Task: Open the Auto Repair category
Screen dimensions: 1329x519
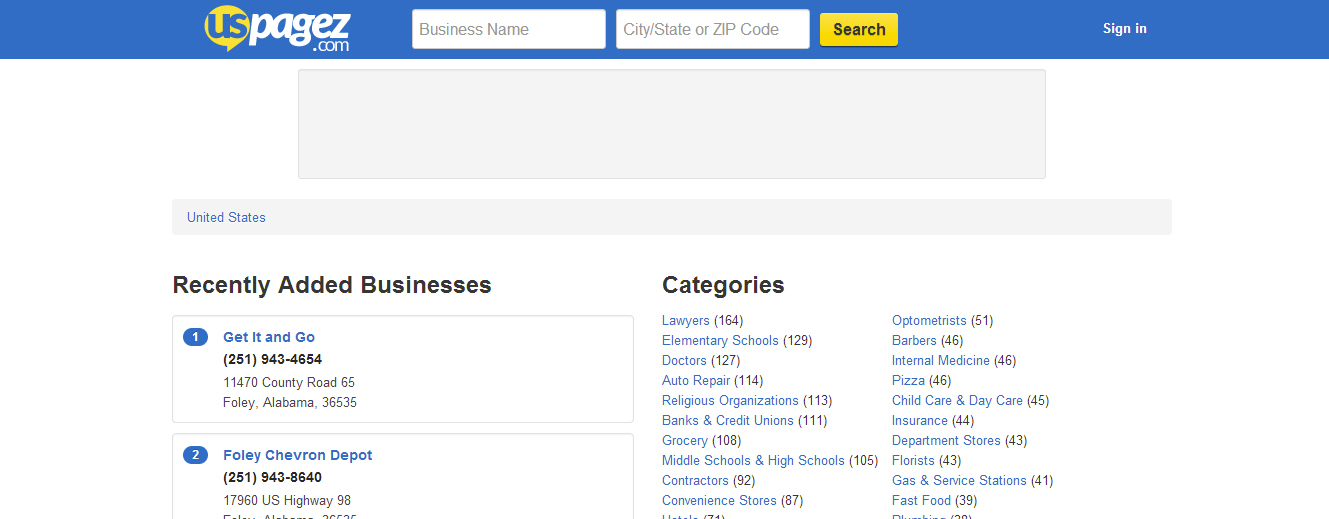Action: coord(696,381)
